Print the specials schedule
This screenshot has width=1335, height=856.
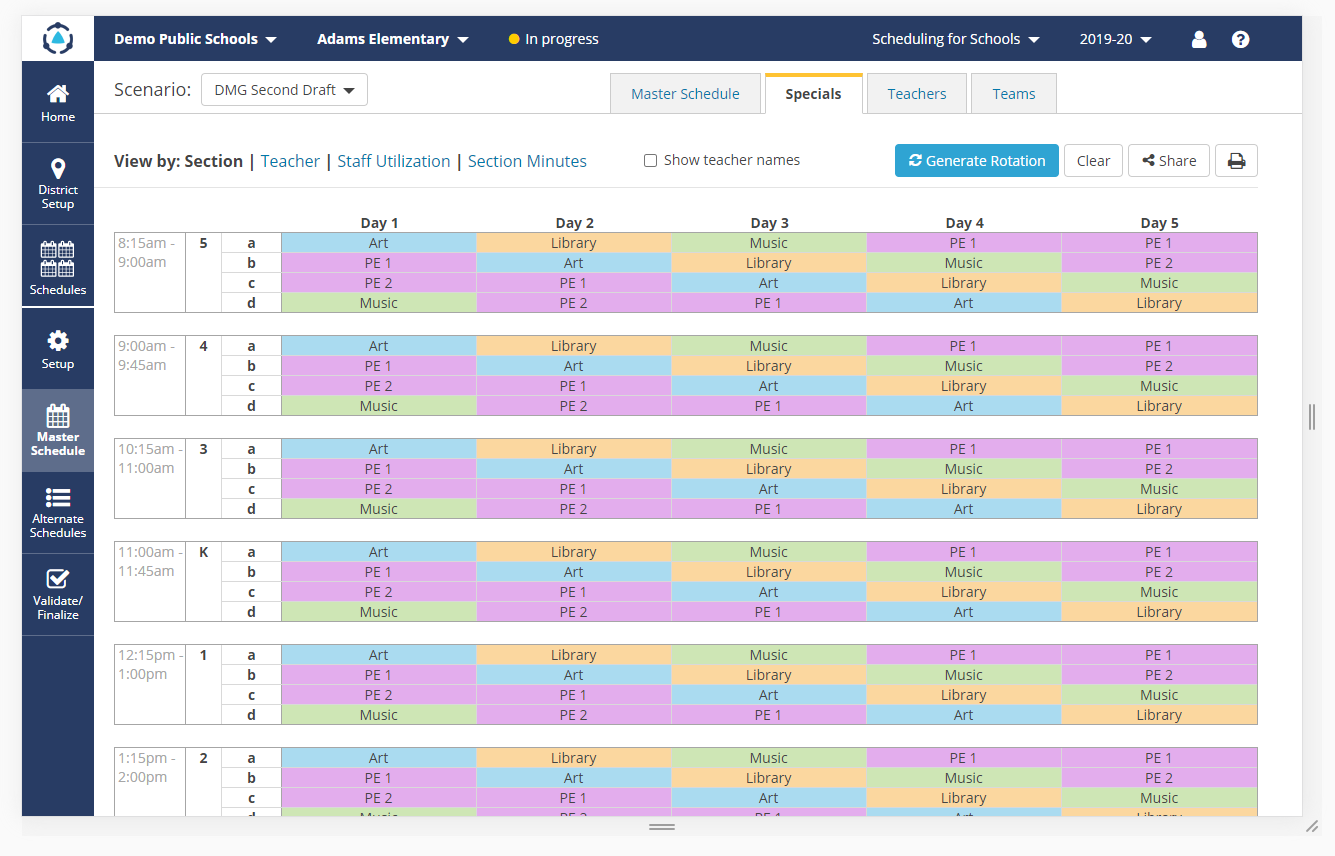pyautogui.click(x=1236, y=160)
